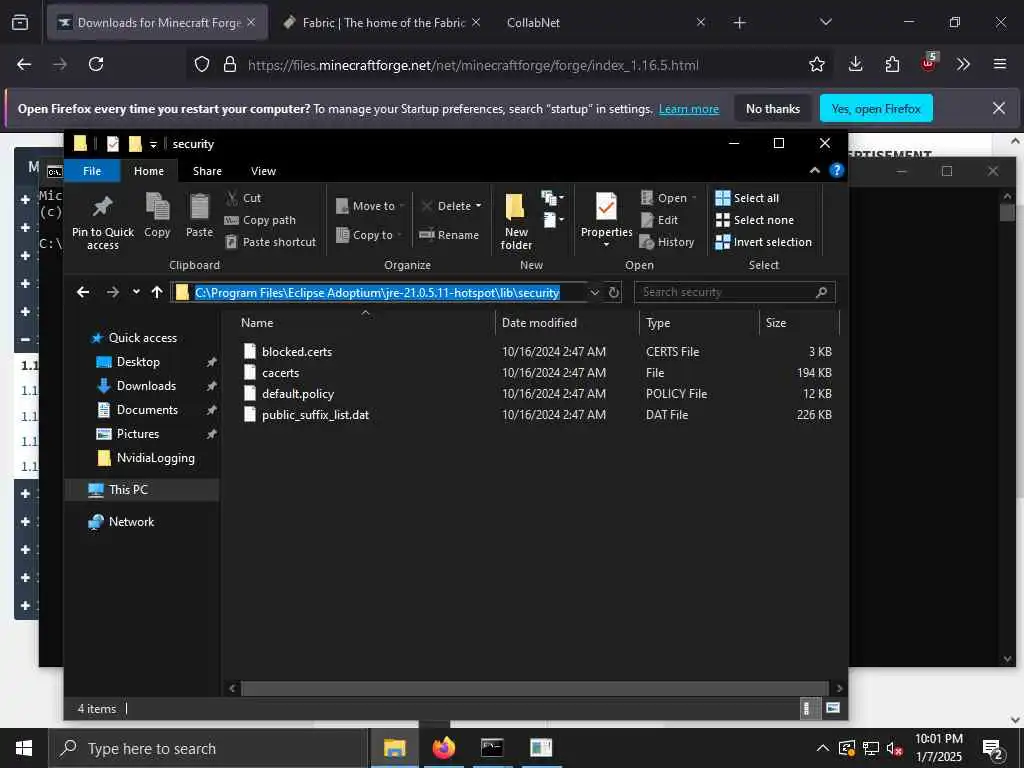Open the Easy access dropdown icon
Image resolution: width=1024 pixels, height=768 pixels.
[552, 220]
